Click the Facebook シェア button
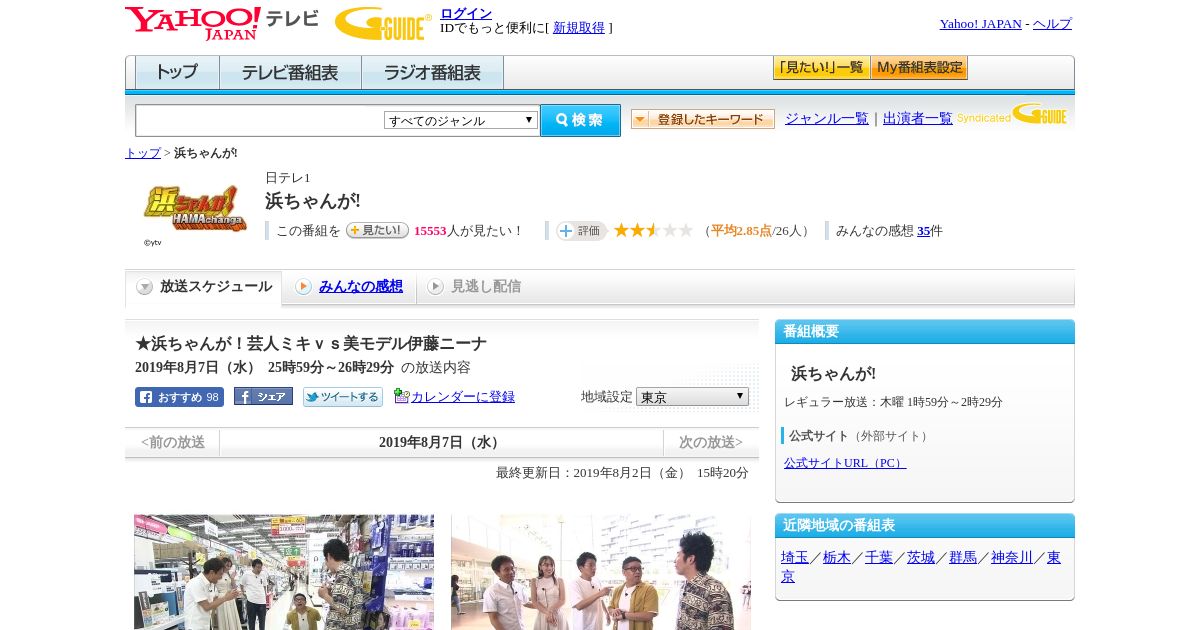Screen dimensions: 1200x630 click(x=263, y=396)
